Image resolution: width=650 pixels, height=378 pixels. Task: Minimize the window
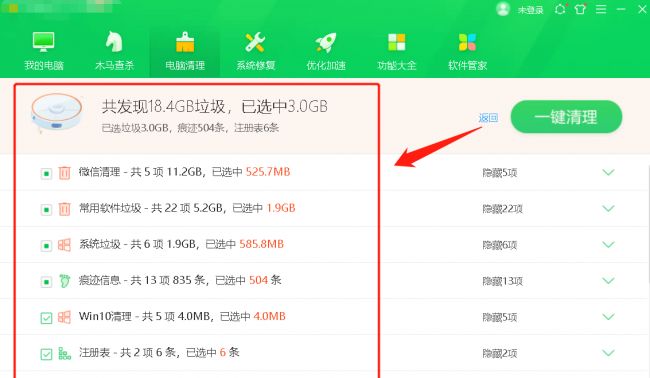click(x=621, y=9)
